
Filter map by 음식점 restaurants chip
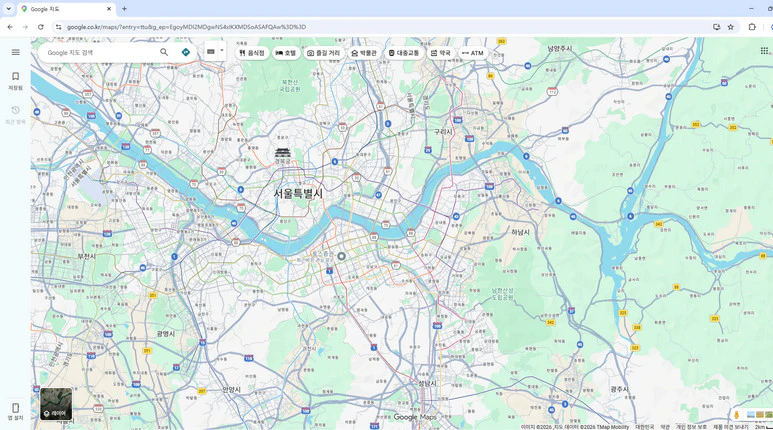point(252,53)
